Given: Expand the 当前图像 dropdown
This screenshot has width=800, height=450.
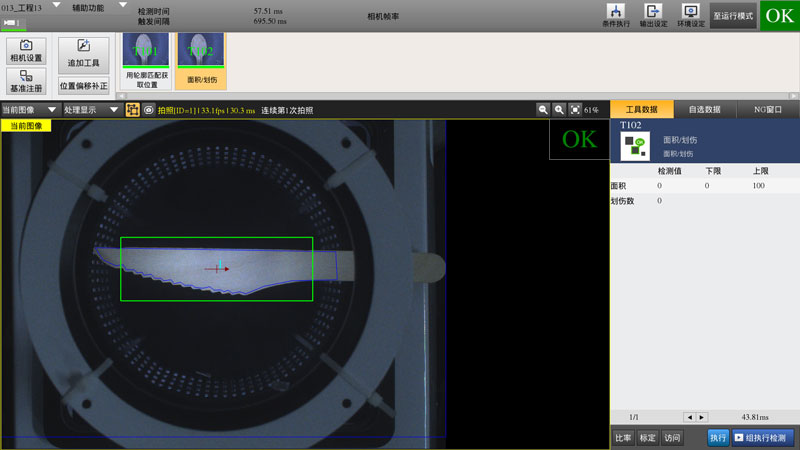Looking at the screenshot, I should click(51, 110).
